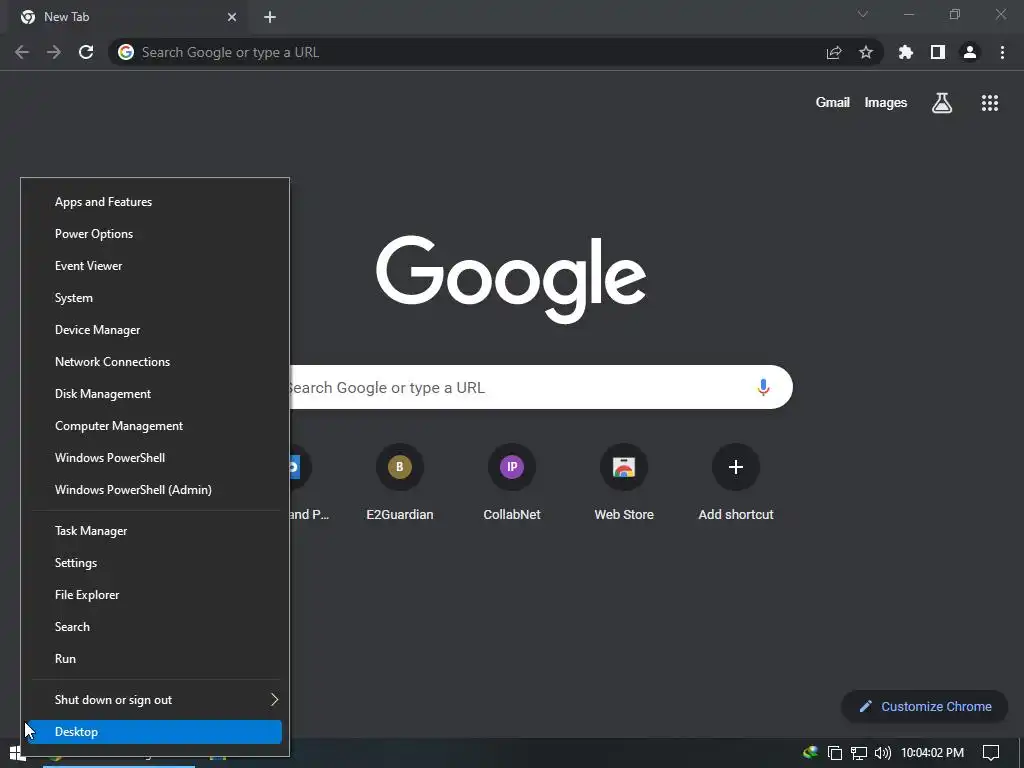Select the highlighted Desktop entry
Image resolution: width=1024 pixels, height=768 pixels.
pyautogui.click(x=155, y=732)
